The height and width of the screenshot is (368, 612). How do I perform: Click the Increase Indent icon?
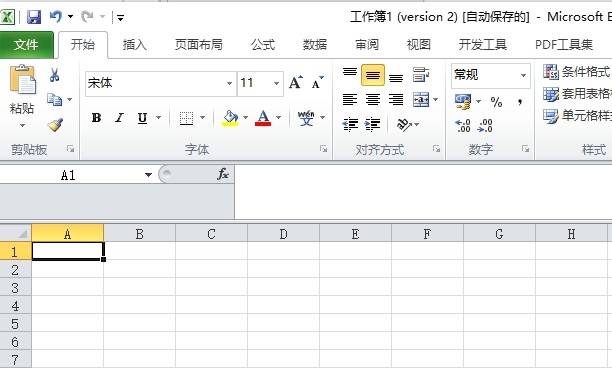pos(373,124)
